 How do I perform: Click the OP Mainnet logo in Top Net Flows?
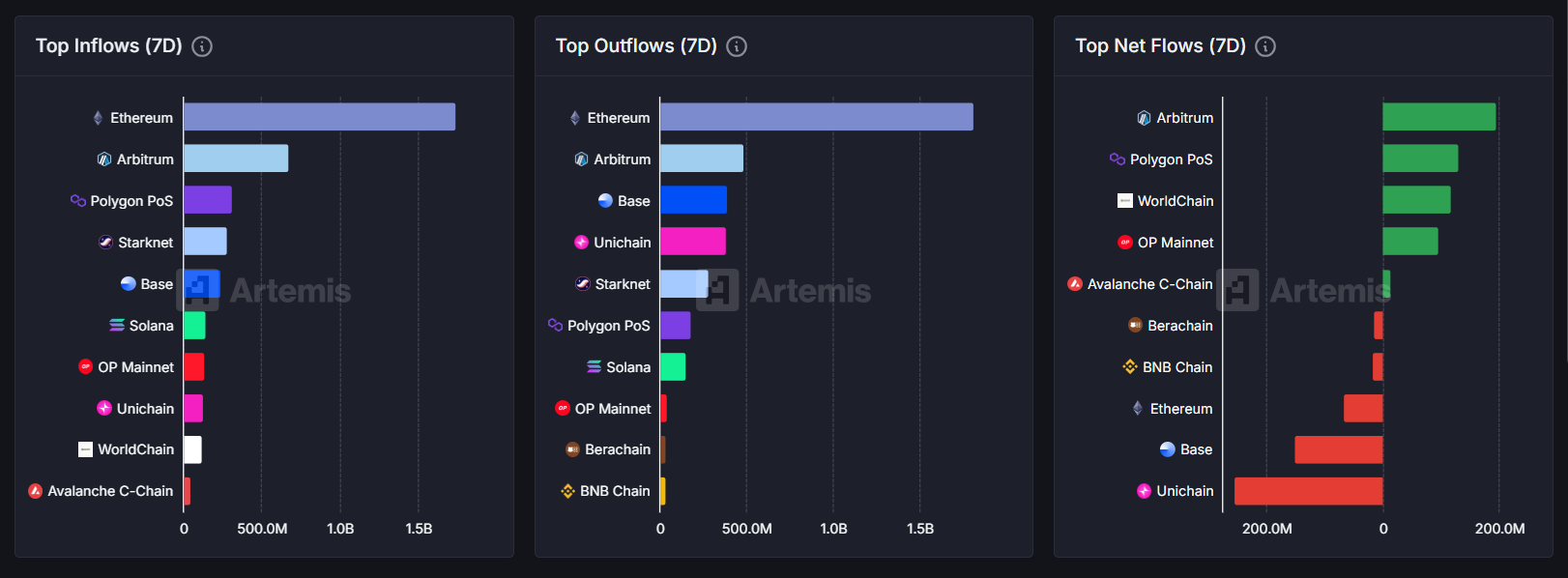[x=1125, y=243]
